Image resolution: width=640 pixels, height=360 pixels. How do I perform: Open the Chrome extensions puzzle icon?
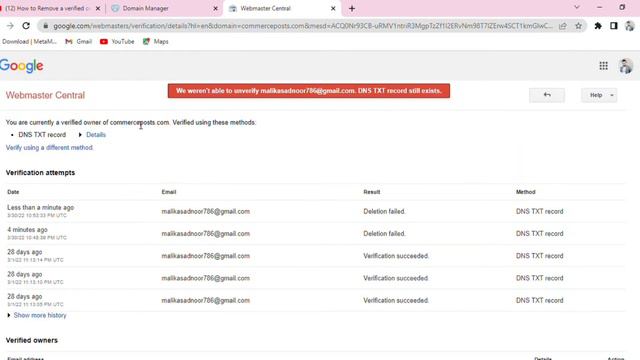click(x=598, y=26)
